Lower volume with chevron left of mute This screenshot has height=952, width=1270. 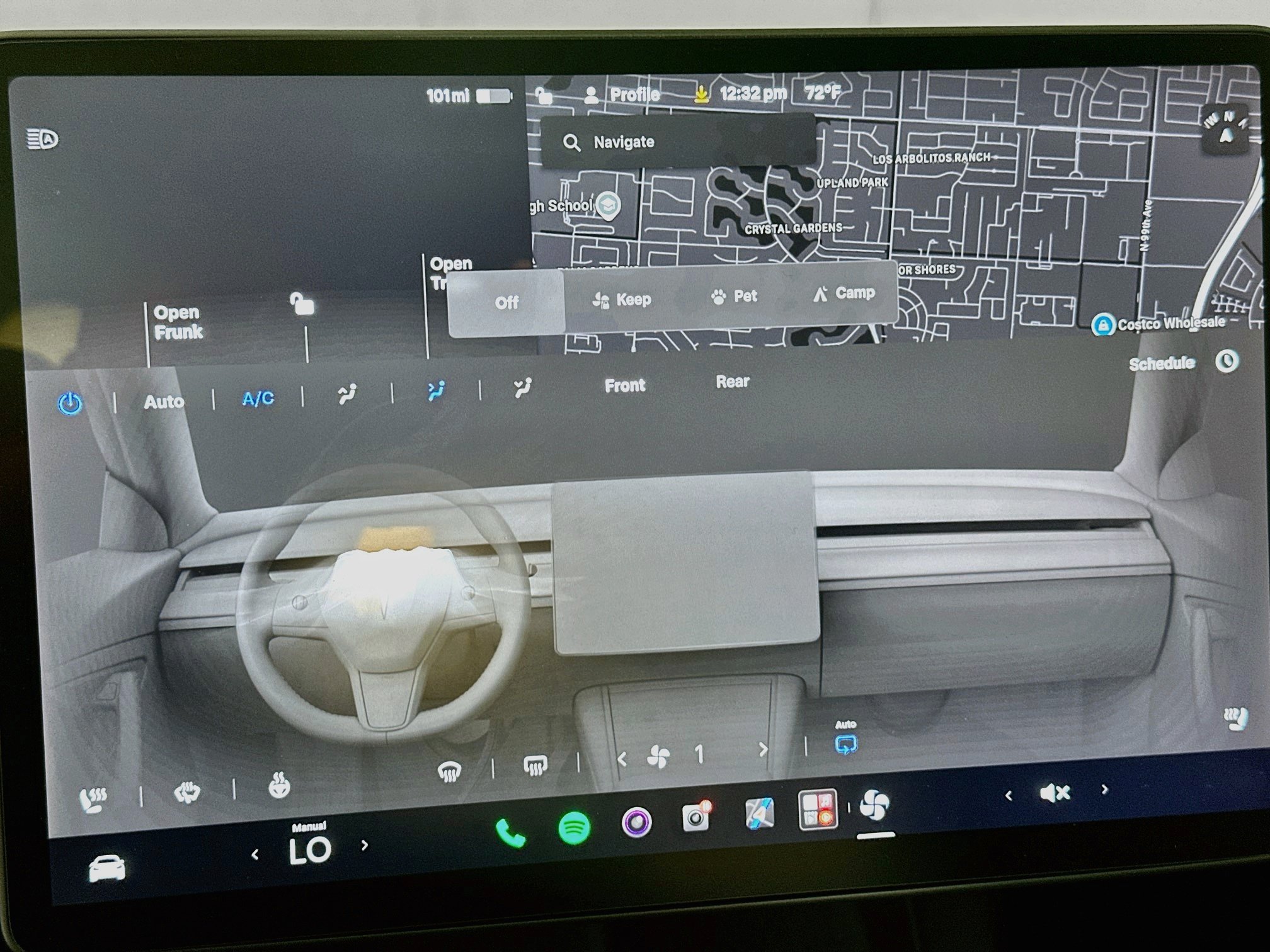1009,796
